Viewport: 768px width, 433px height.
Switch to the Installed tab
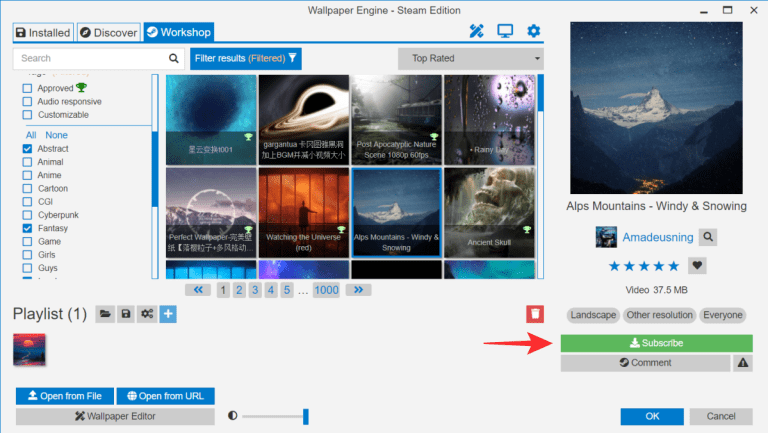(x=43, y=32)
